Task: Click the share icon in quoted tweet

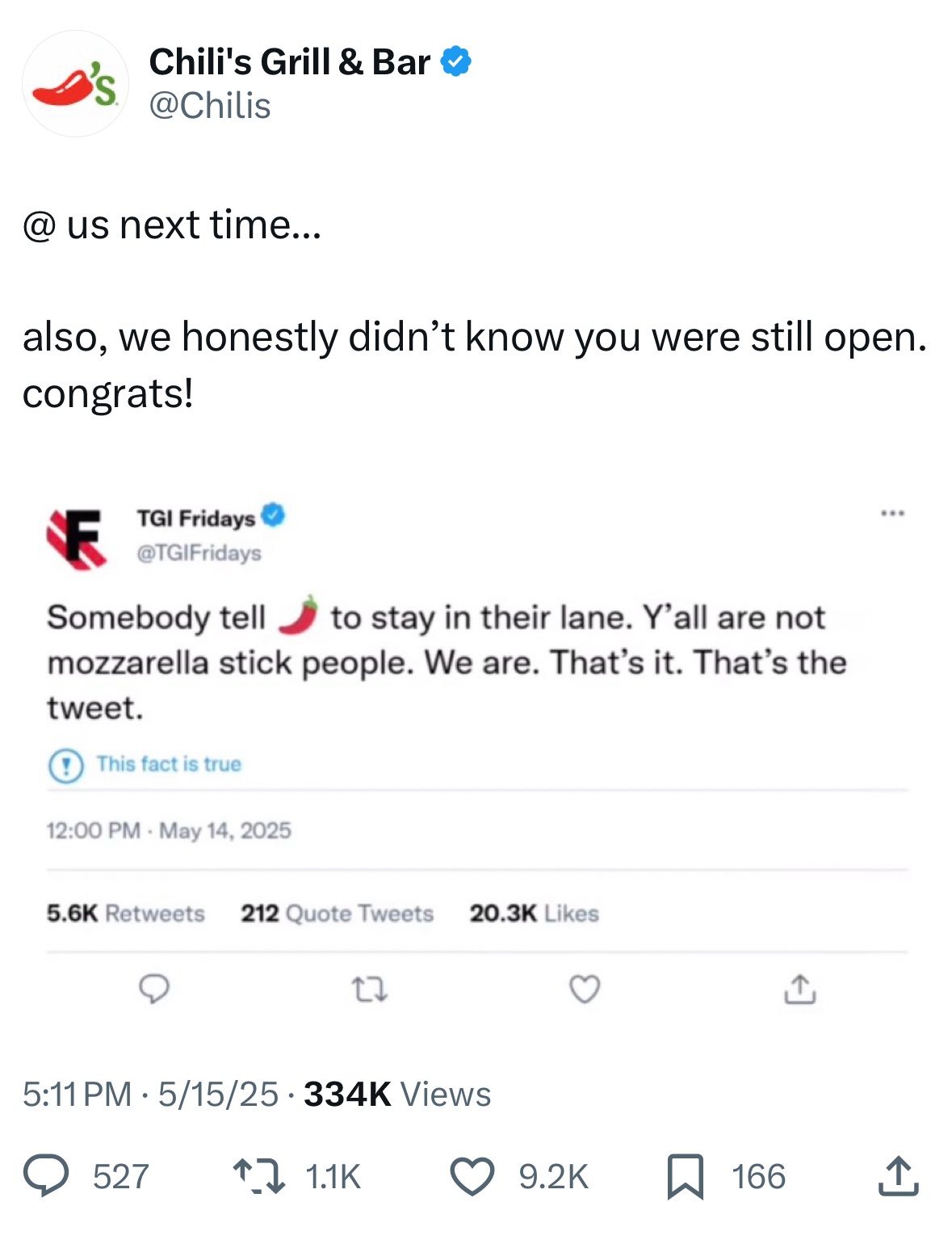Action: tap(799, 989)
